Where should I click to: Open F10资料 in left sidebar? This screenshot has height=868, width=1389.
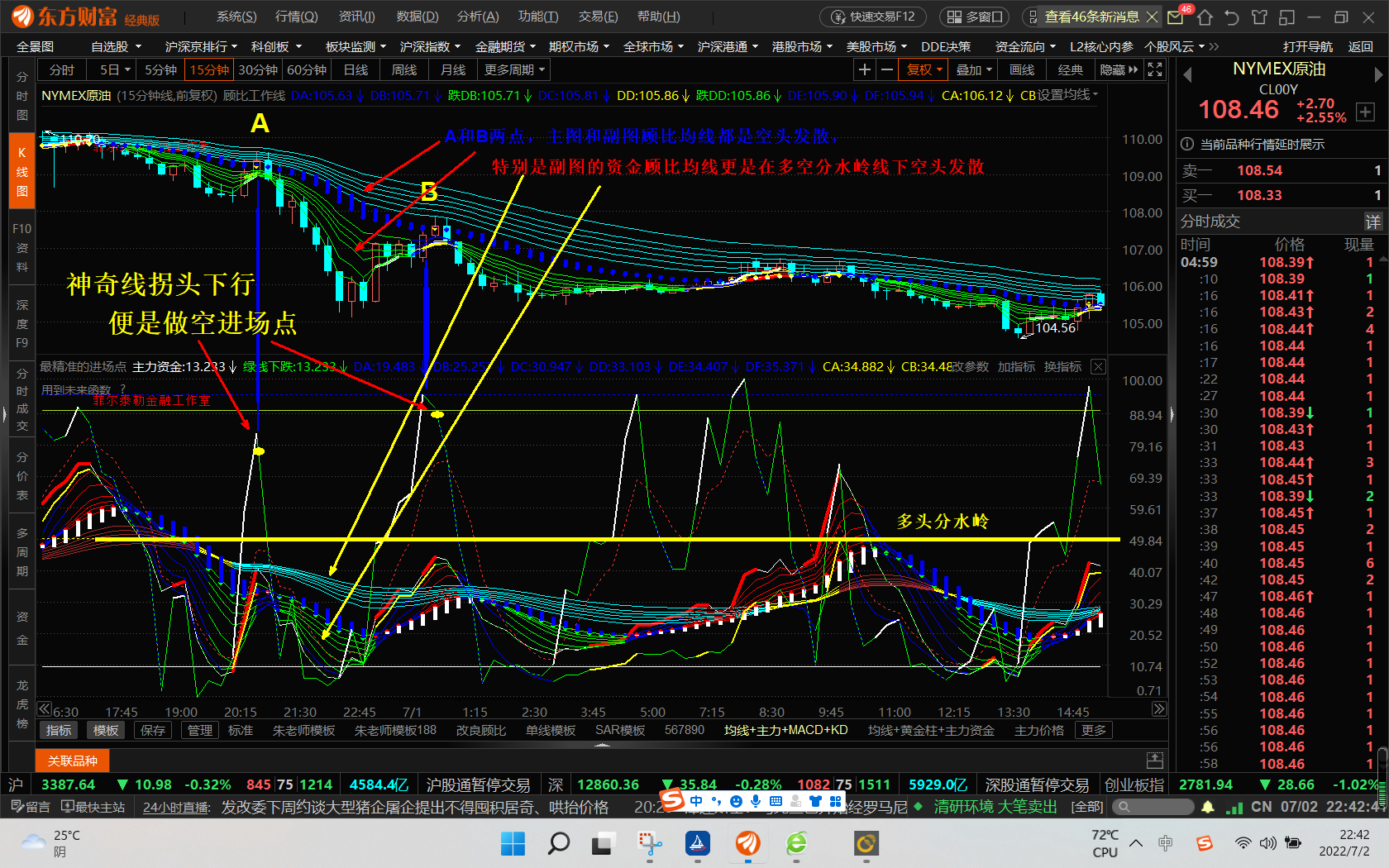22,247
